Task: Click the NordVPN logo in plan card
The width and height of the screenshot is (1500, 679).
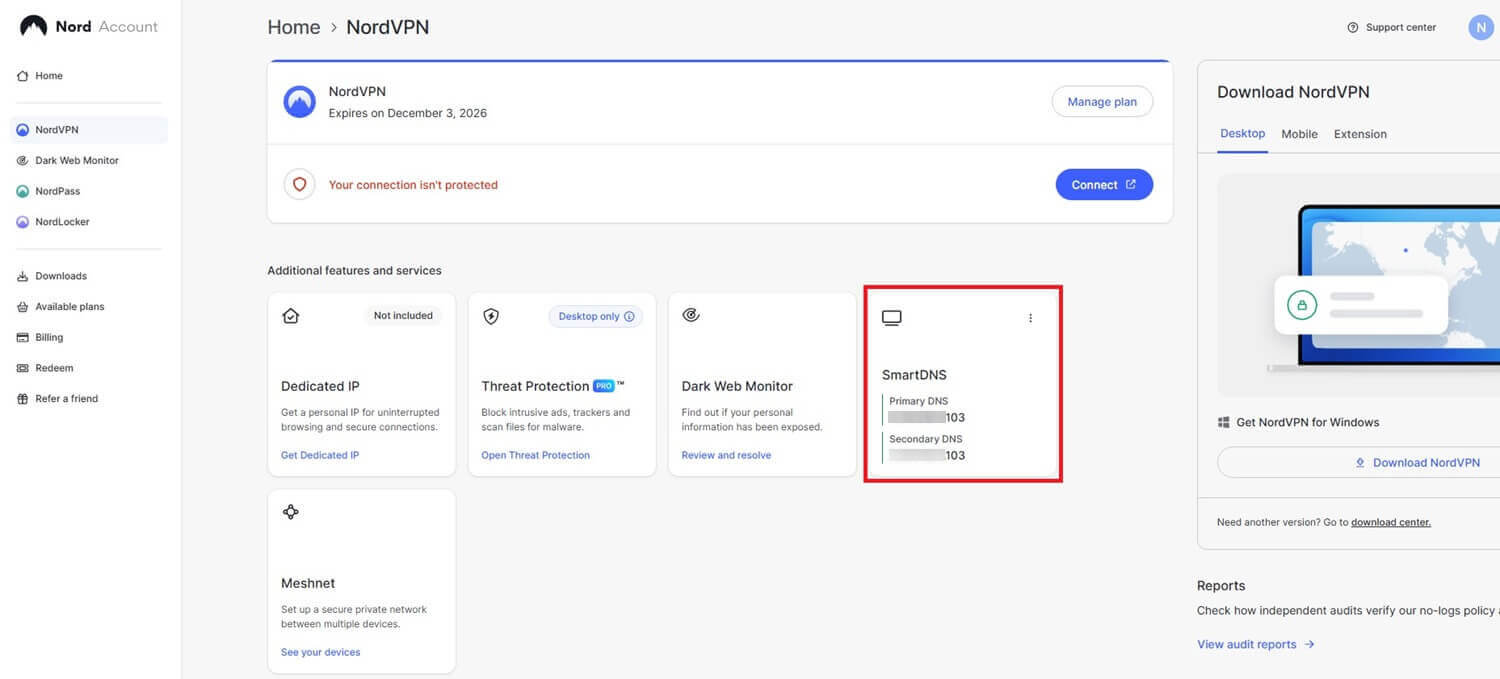Action: coord(299,101)
